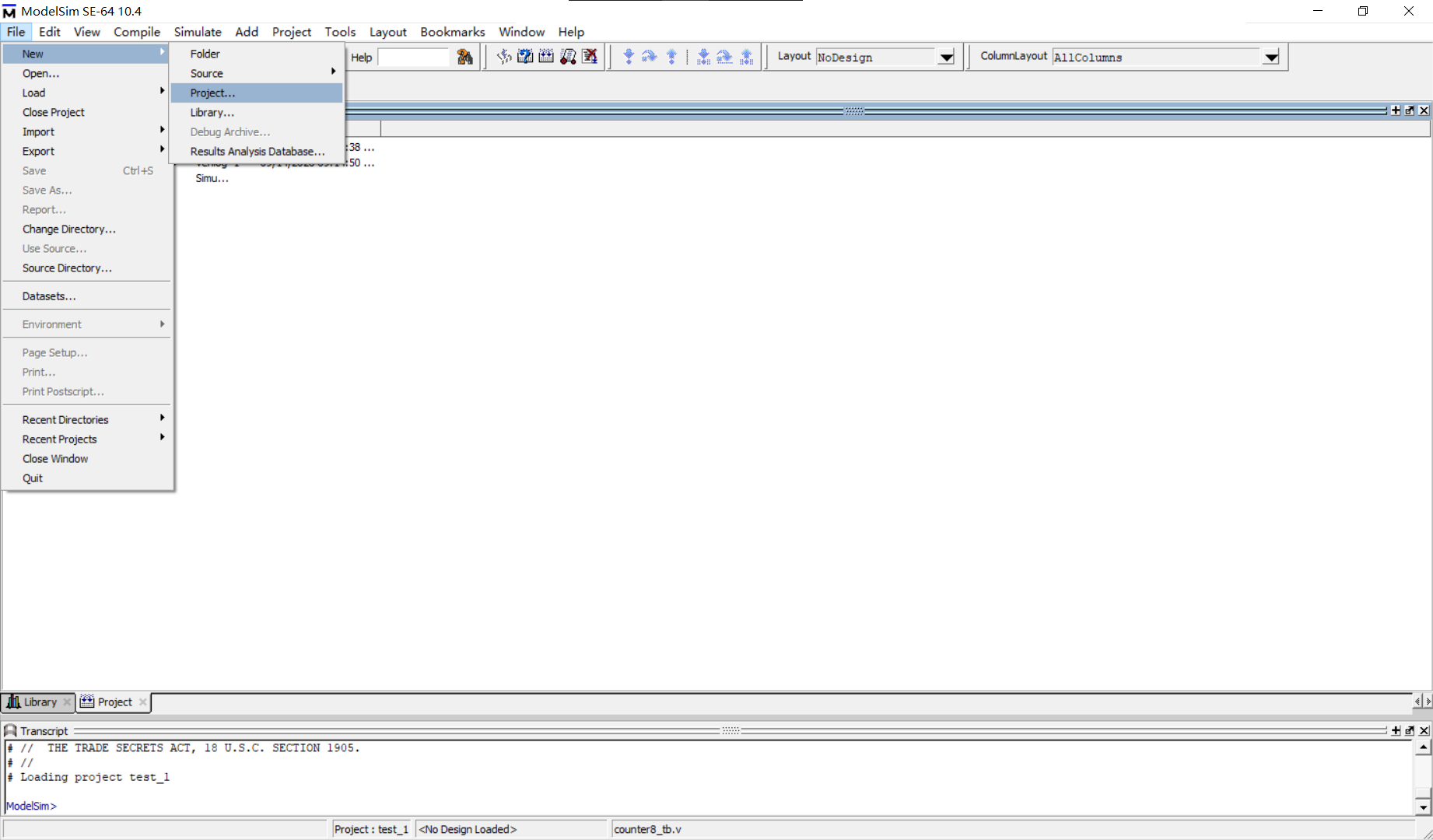Click the first blue down-arrow step icon
The image size is (1433, 840).
(629, 57)
